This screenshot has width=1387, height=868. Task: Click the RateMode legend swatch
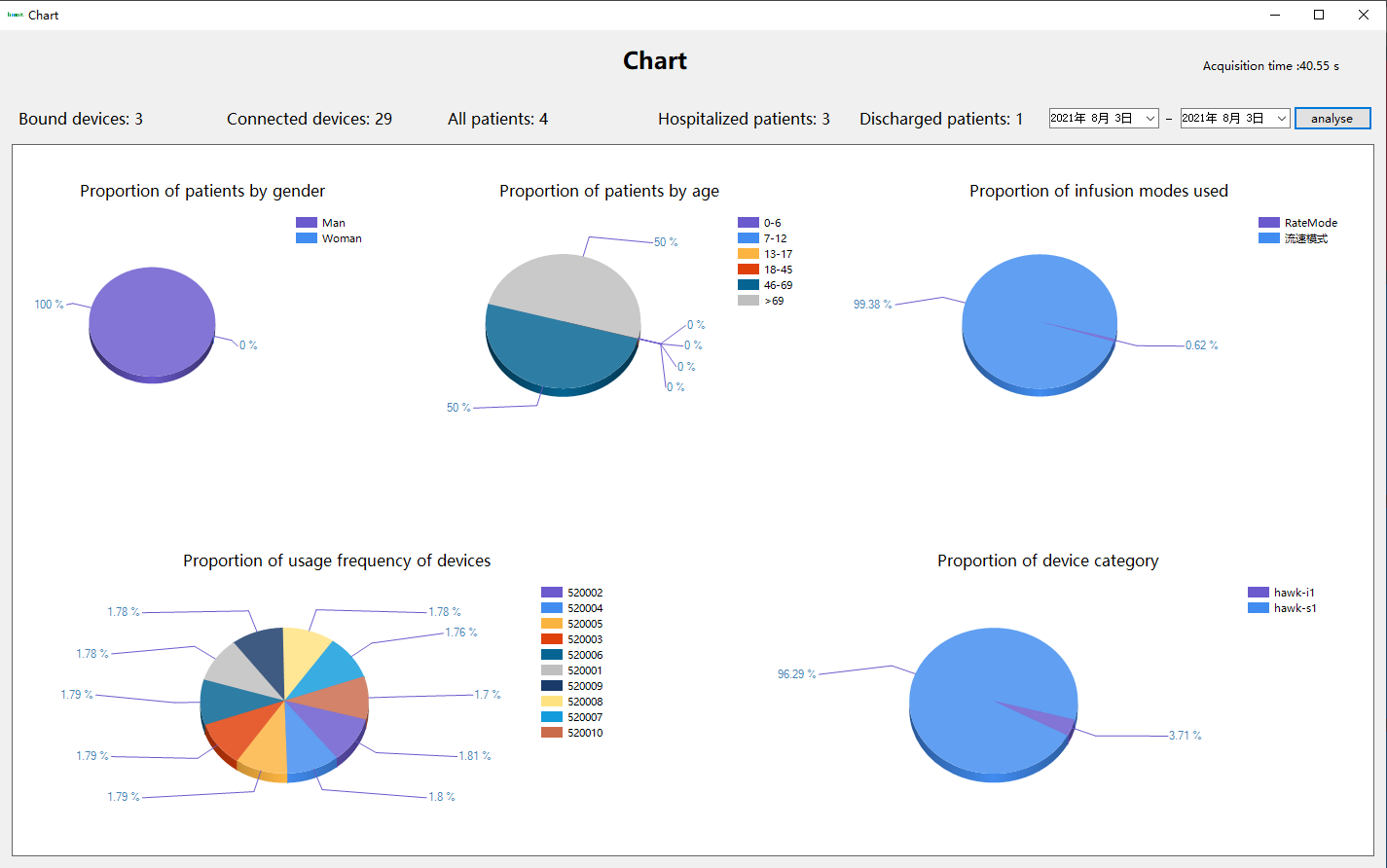click(1268, 223)
